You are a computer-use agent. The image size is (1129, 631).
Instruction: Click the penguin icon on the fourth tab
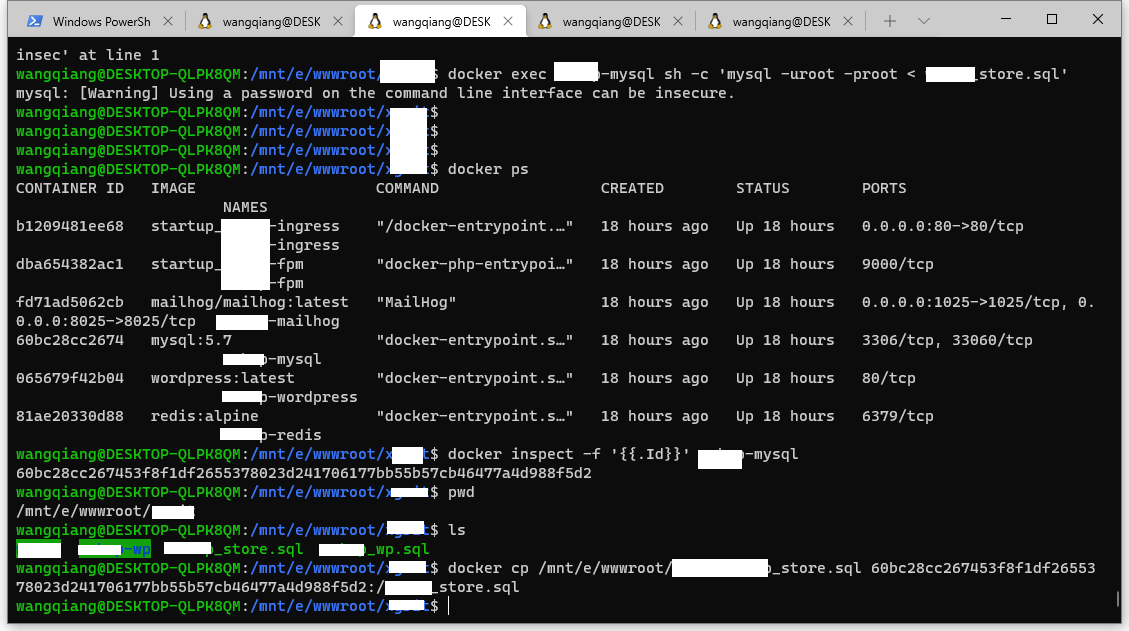click(545, 21)
